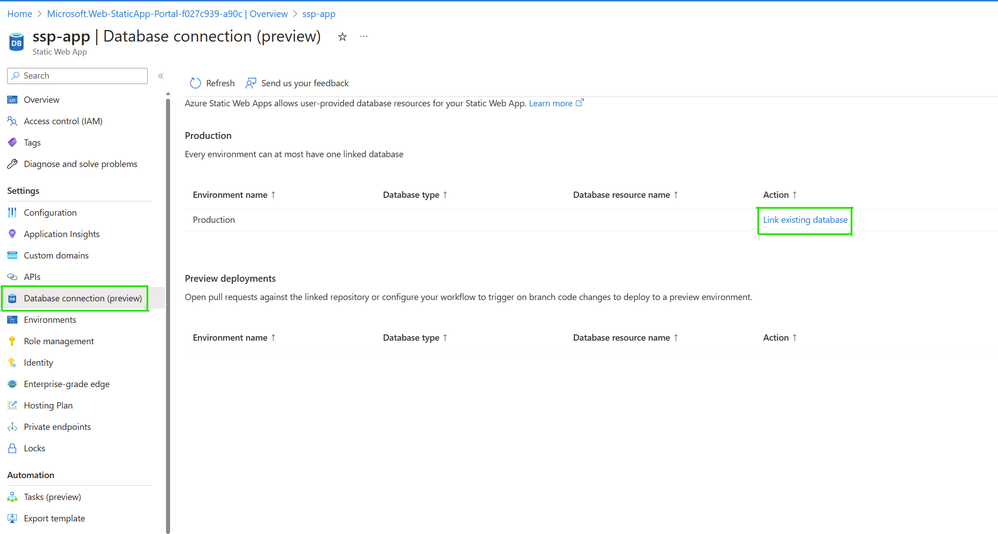Click the APIs link icon

(x=12, y=277)
